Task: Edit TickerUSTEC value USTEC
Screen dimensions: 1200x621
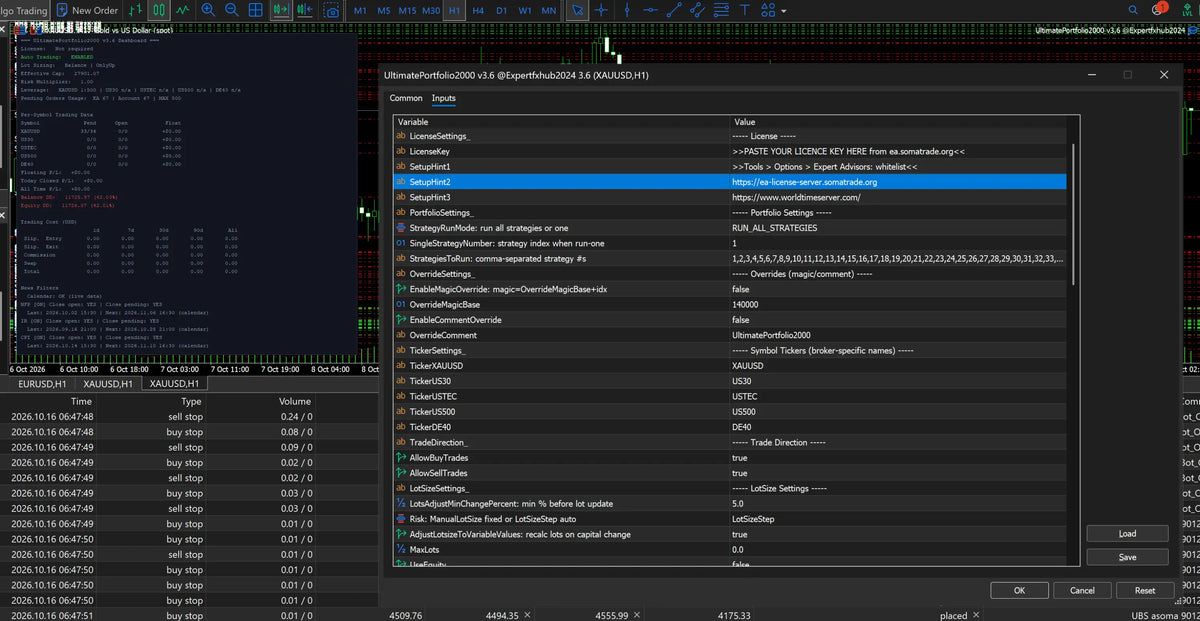Action: pos(898,397)
